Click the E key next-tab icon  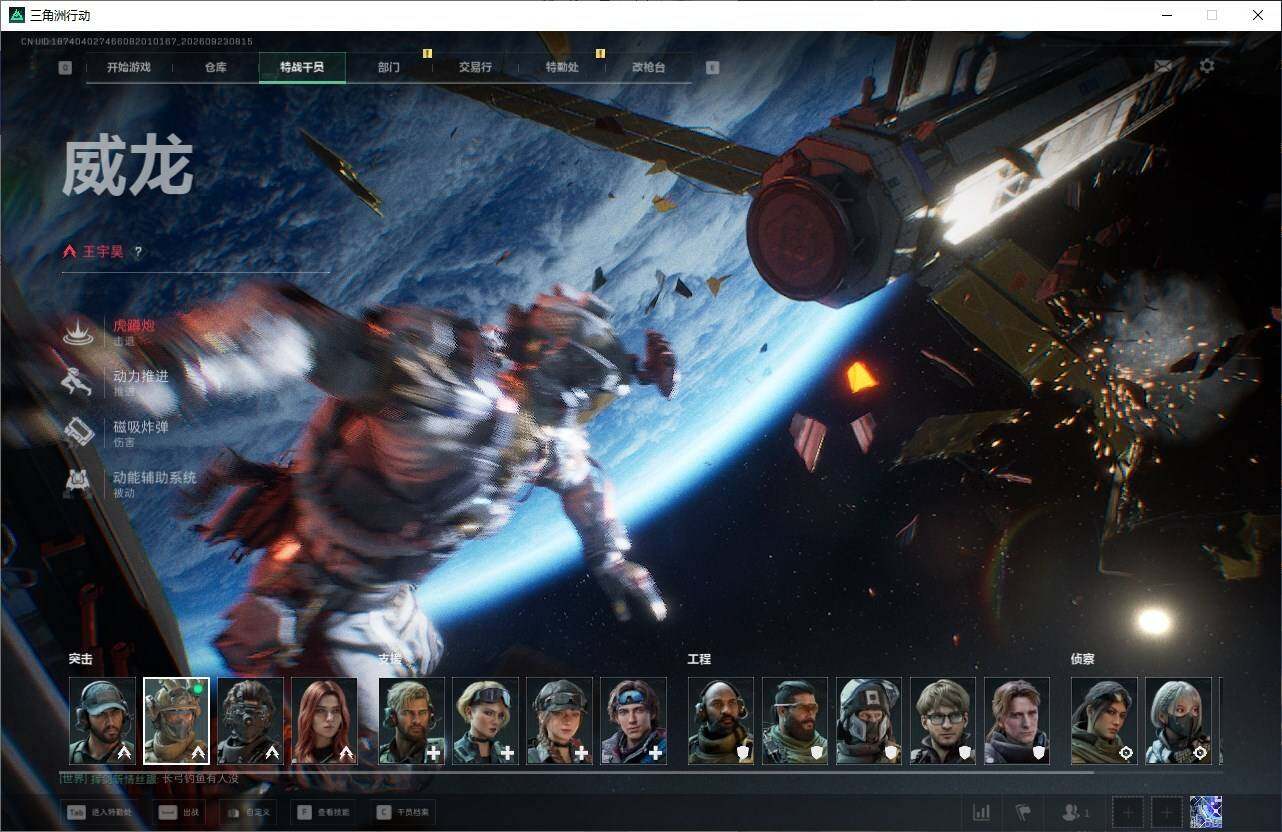point(712,67)
